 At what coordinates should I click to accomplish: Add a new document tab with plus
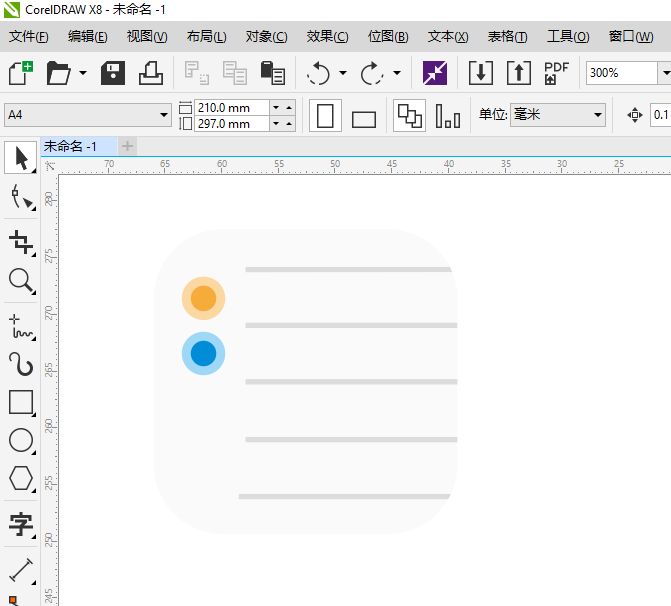pyautogui.click(x=127, y=147)
